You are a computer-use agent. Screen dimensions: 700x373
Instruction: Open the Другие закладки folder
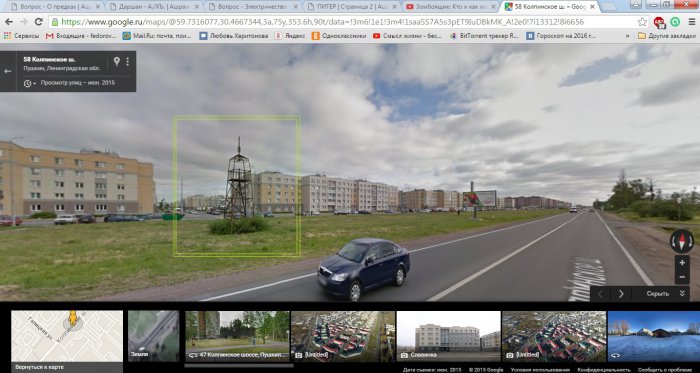pyautogui.click(x=667, y=36)
